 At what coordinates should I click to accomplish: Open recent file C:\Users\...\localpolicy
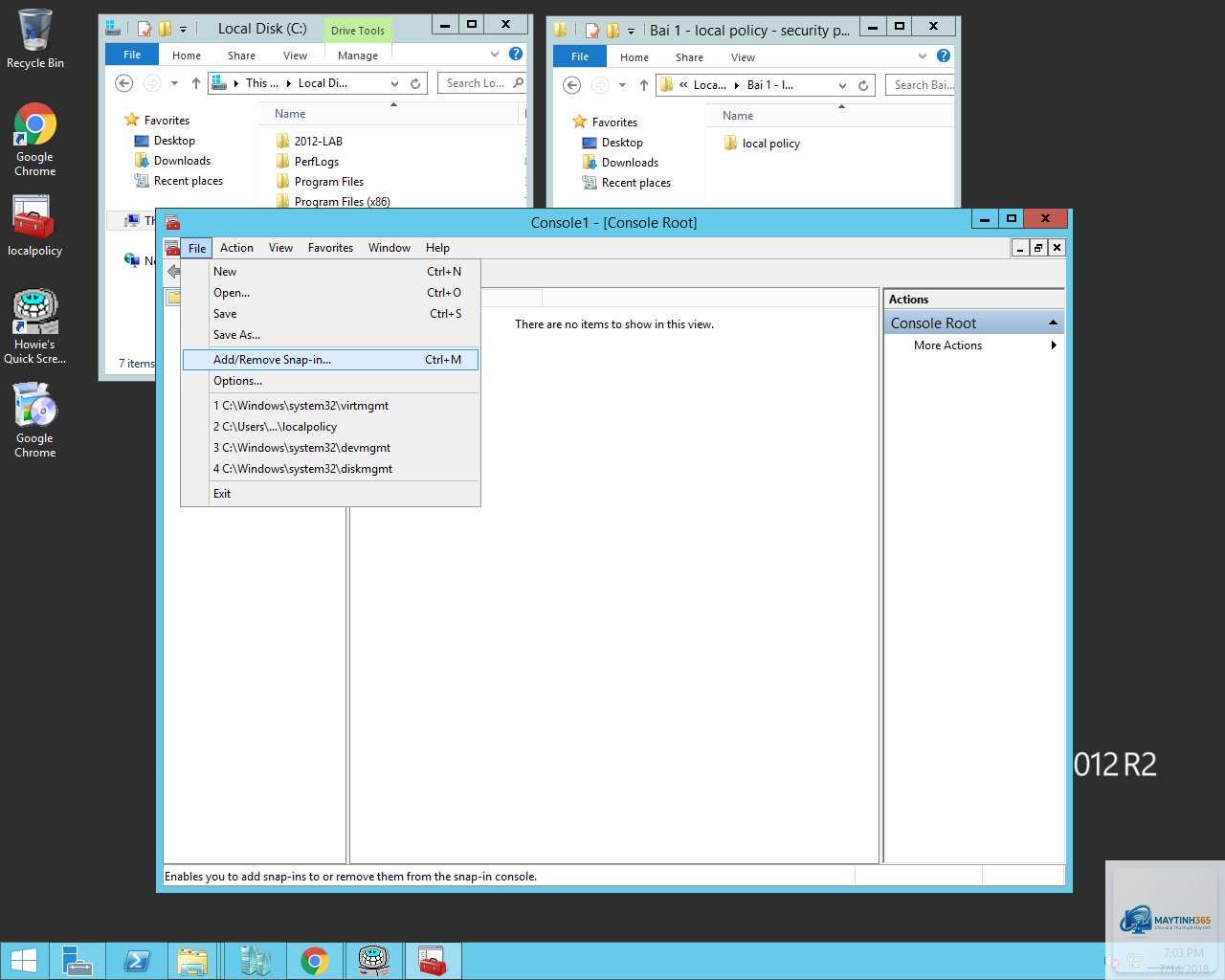click(330, 427)
